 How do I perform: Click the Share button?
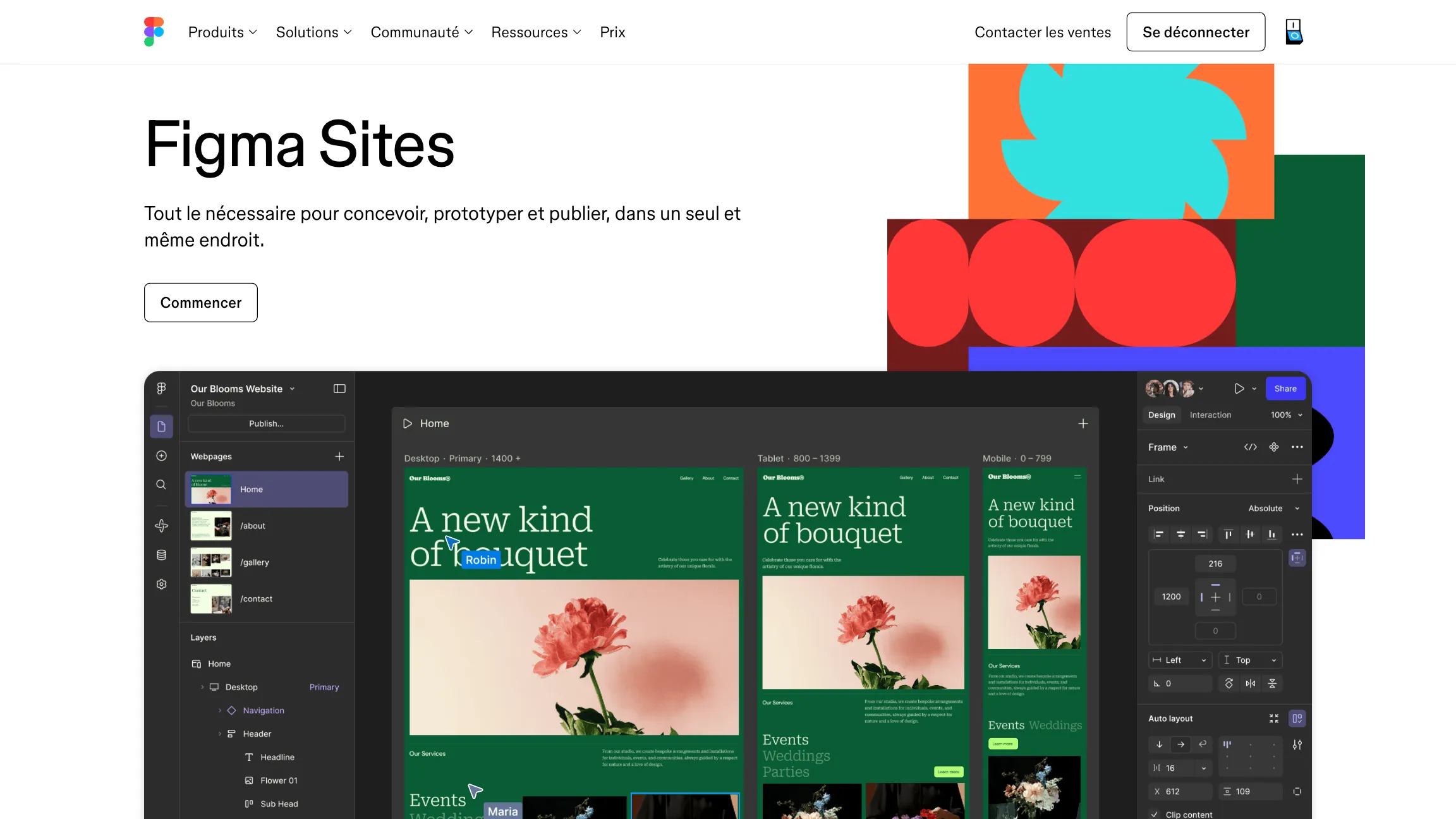(x=1285, y=389)
